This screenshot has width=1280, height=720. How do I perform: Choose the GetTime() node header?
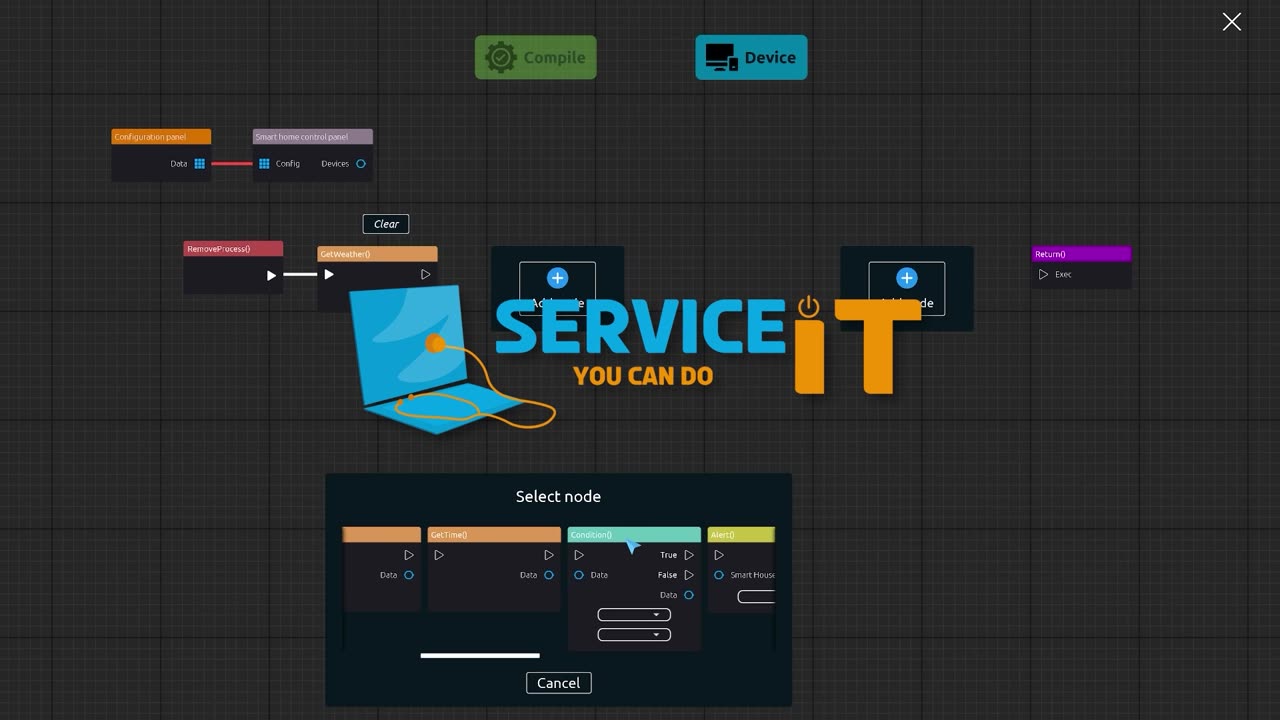click(494, 535)
